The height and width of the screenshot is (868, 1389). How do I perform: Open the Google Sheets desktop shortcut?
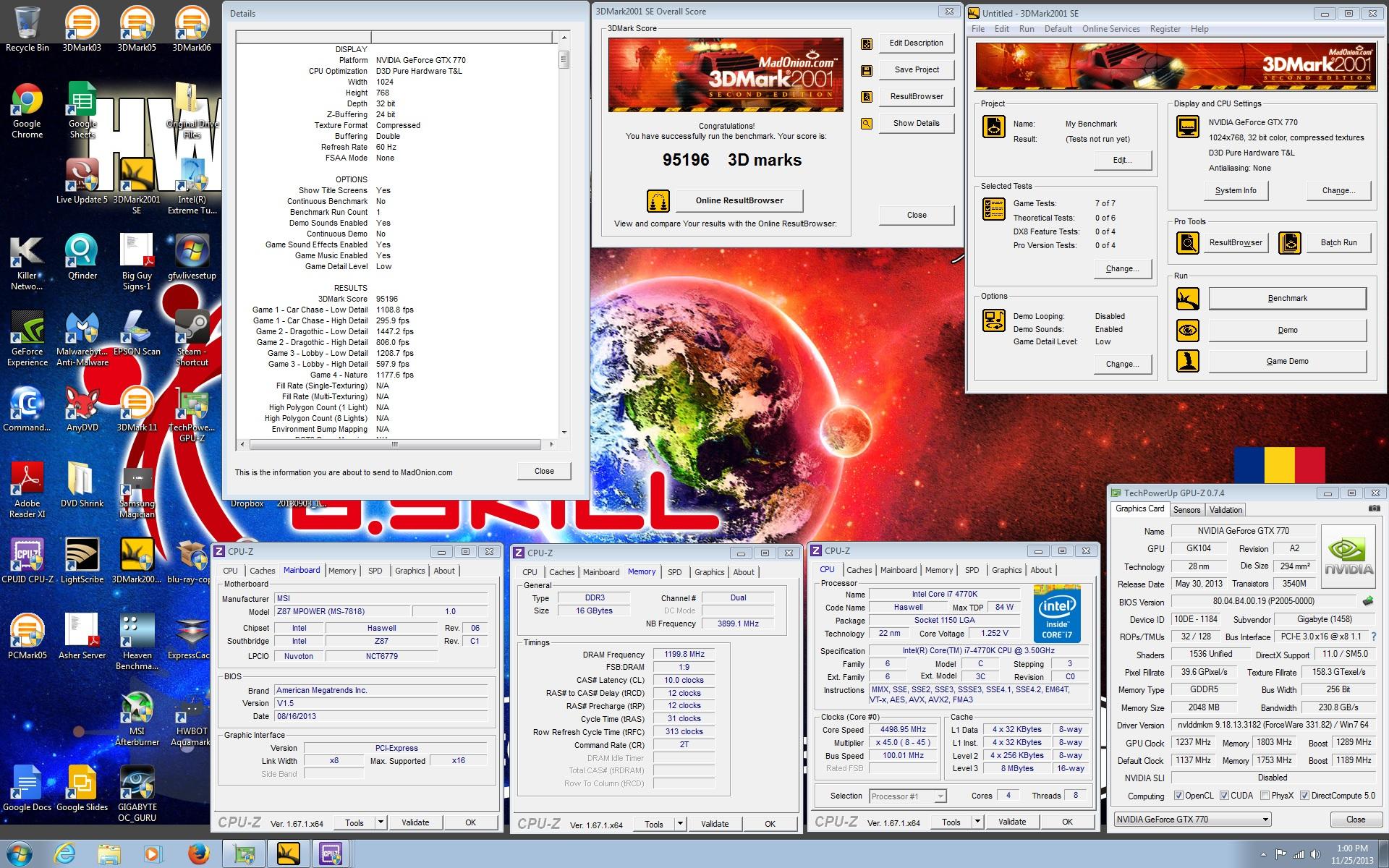pyautogui.click(x=82, y=111)
